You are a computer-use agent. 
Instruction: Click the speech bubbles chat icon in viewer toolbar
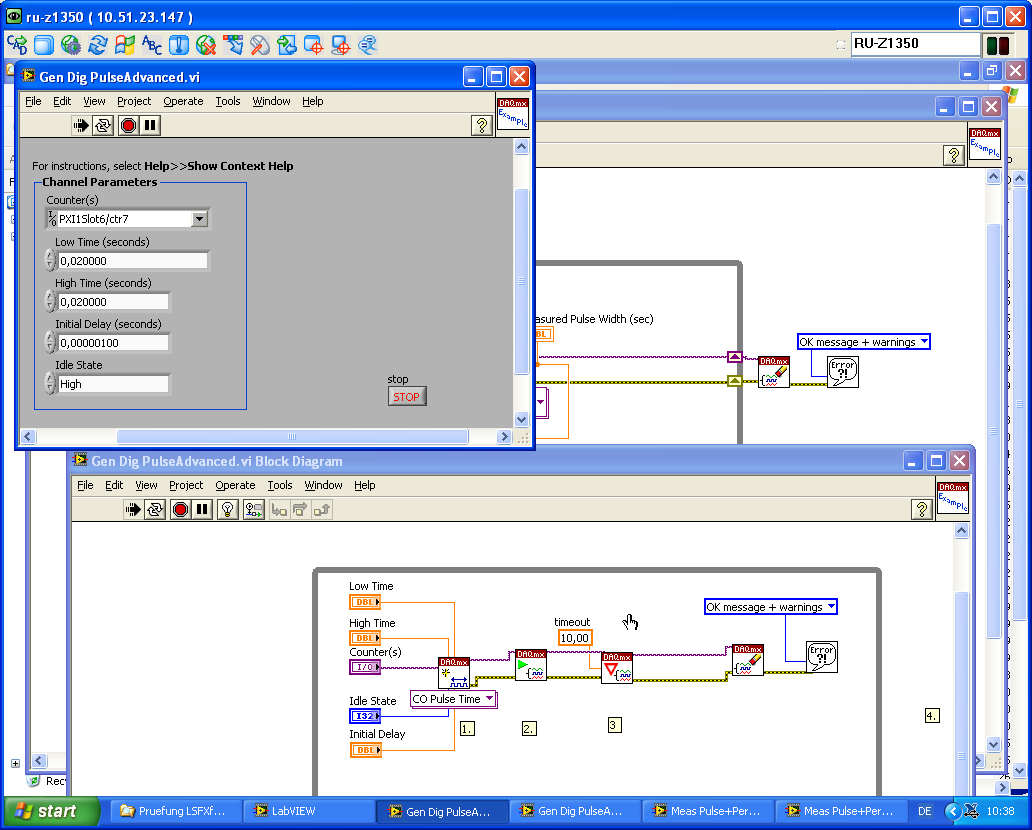tap(367, 45)
